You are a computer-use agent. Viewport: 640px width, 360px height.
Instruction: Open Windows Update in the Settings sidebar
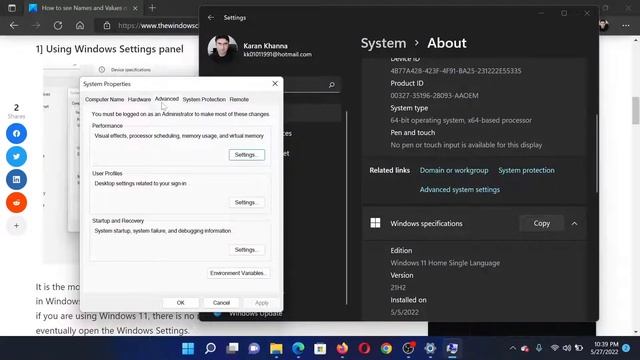coord(256,313)
